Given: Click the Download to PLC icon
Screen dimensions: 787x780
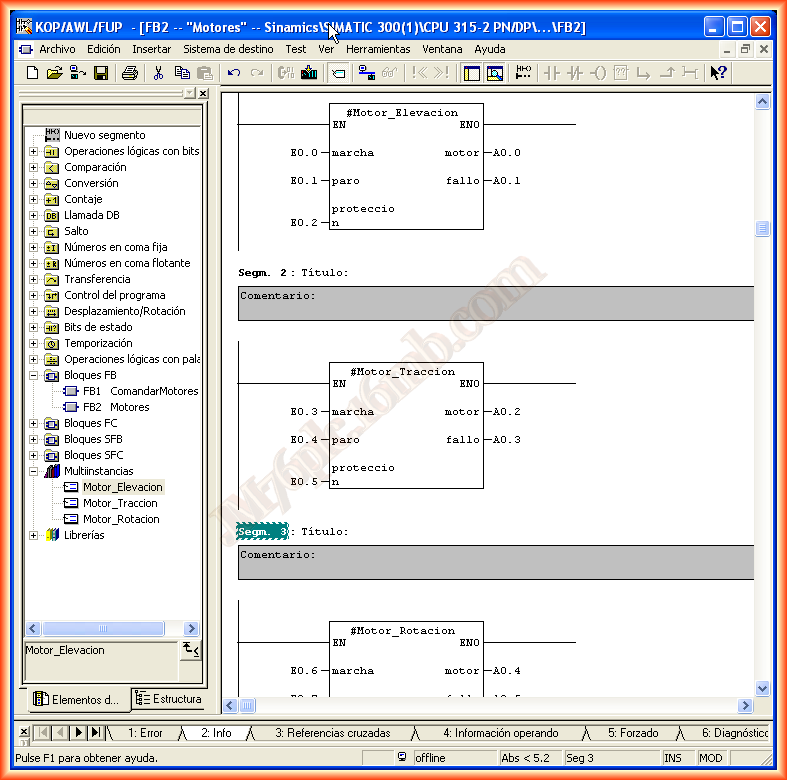Looking at the screenshot, I should (309, 72).
